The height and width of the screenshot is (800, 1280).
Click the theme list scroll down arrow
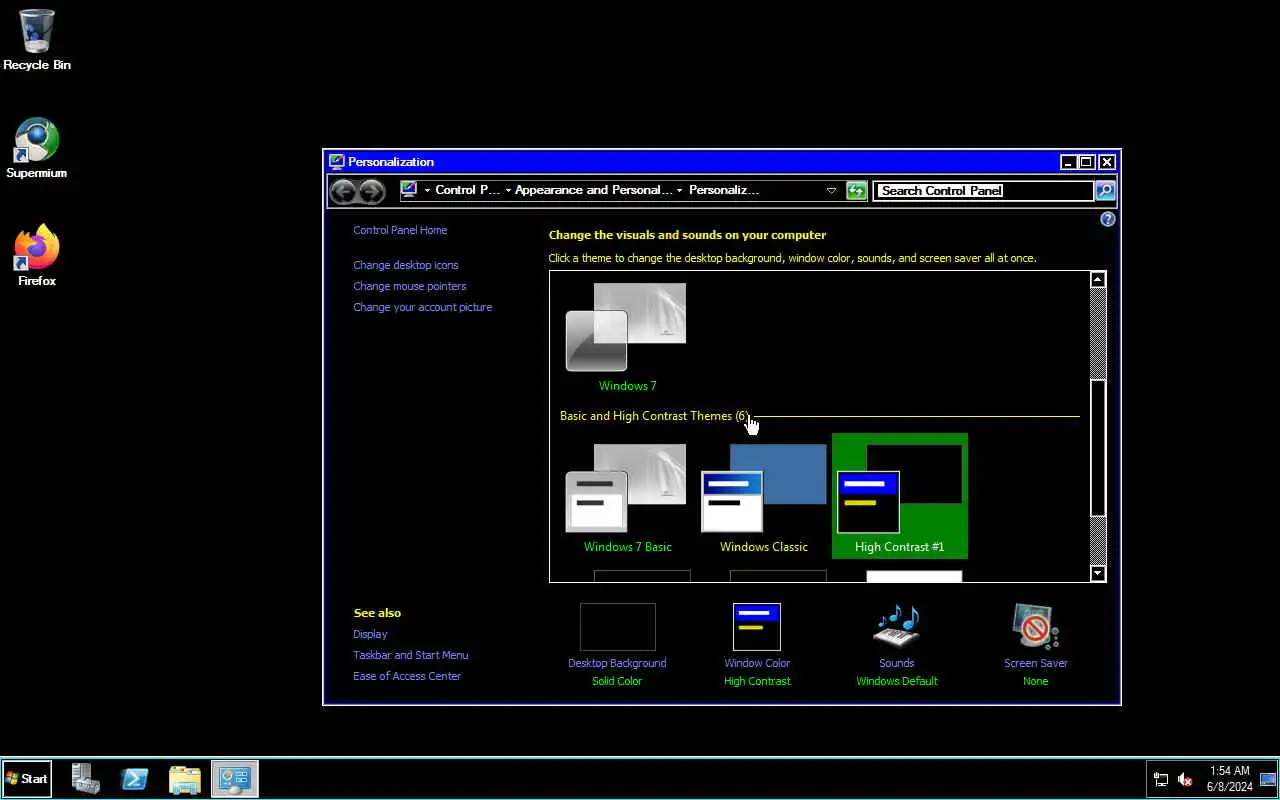[x=1098, y=573]
